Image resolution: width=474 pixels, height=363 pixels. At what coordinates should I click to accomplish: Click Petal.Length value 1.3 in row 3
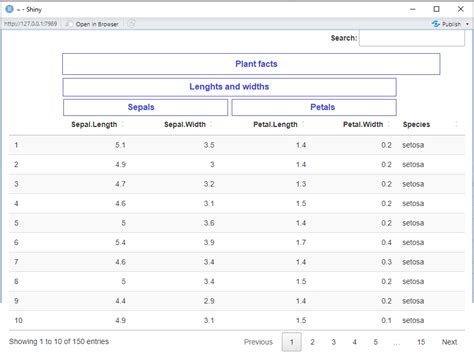pyautogui.click(x=301, y=184)
